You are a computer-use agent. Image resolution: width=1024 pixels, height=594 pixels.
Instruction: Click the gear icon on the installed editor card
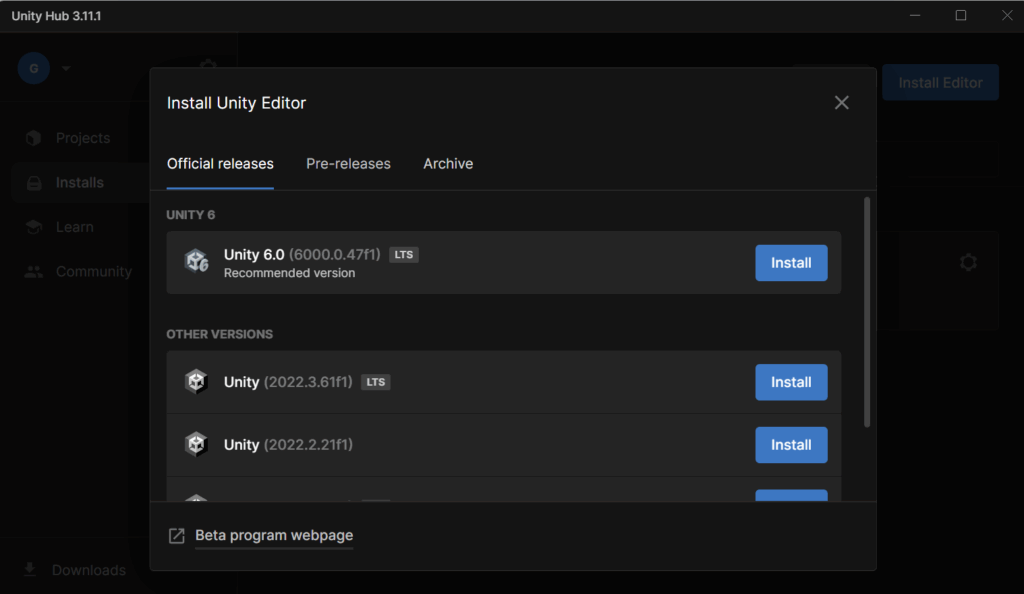[968, 262]
